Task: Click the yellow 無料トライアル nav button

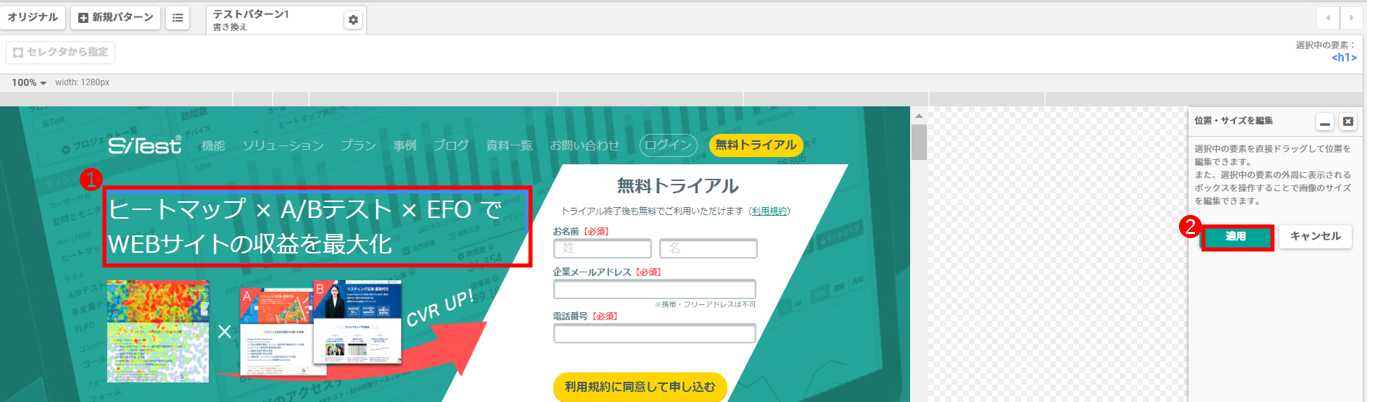Action: [x=756, y=145]
